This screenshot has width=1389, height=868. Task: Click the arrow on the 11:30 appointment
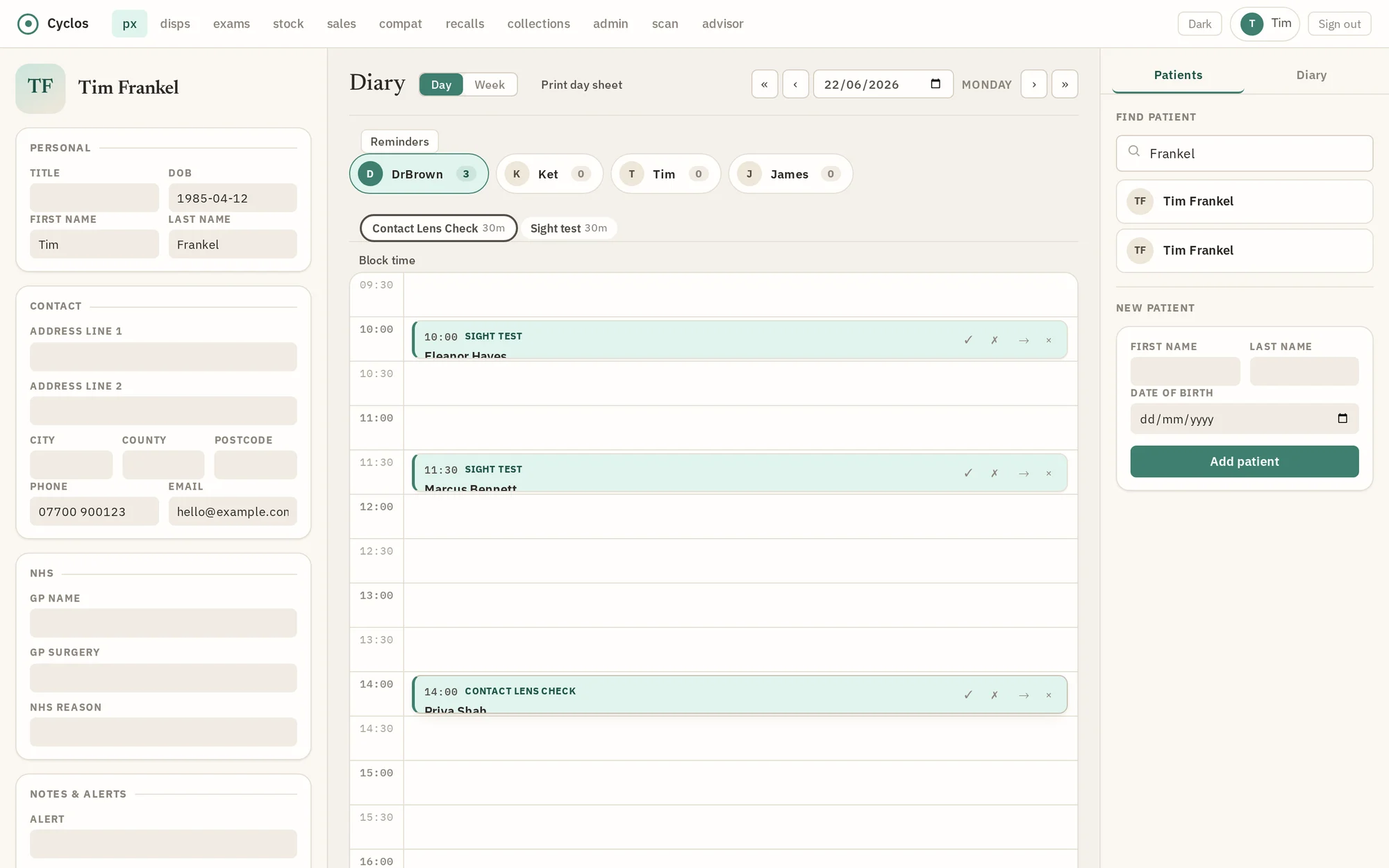1024,474
